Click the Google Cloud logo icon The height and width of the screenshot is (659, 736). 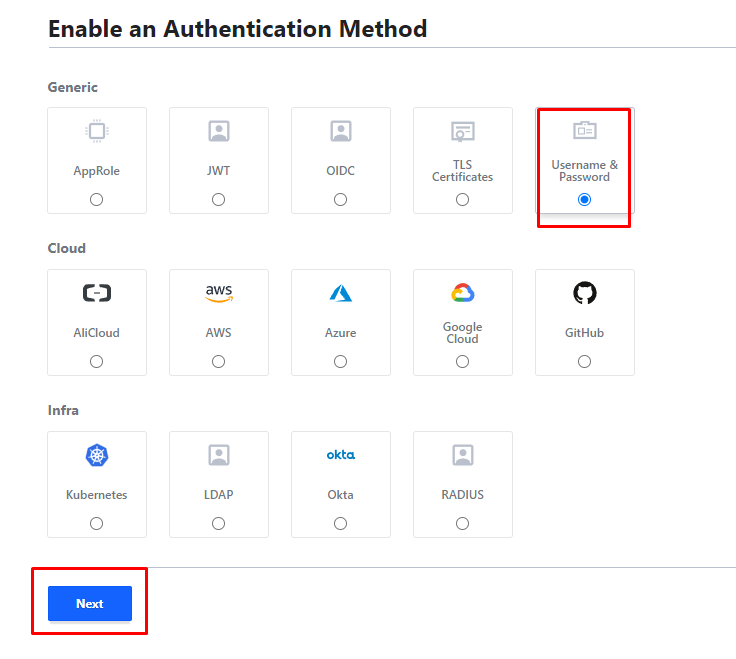coord(462,293)
